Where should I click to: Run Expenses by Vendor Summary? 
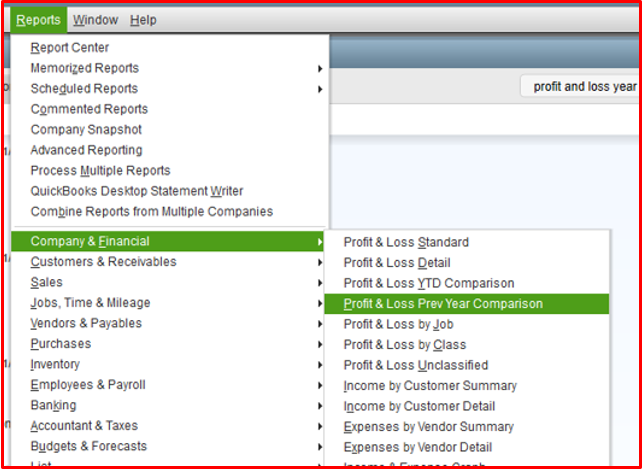click(x=467, y=427)
